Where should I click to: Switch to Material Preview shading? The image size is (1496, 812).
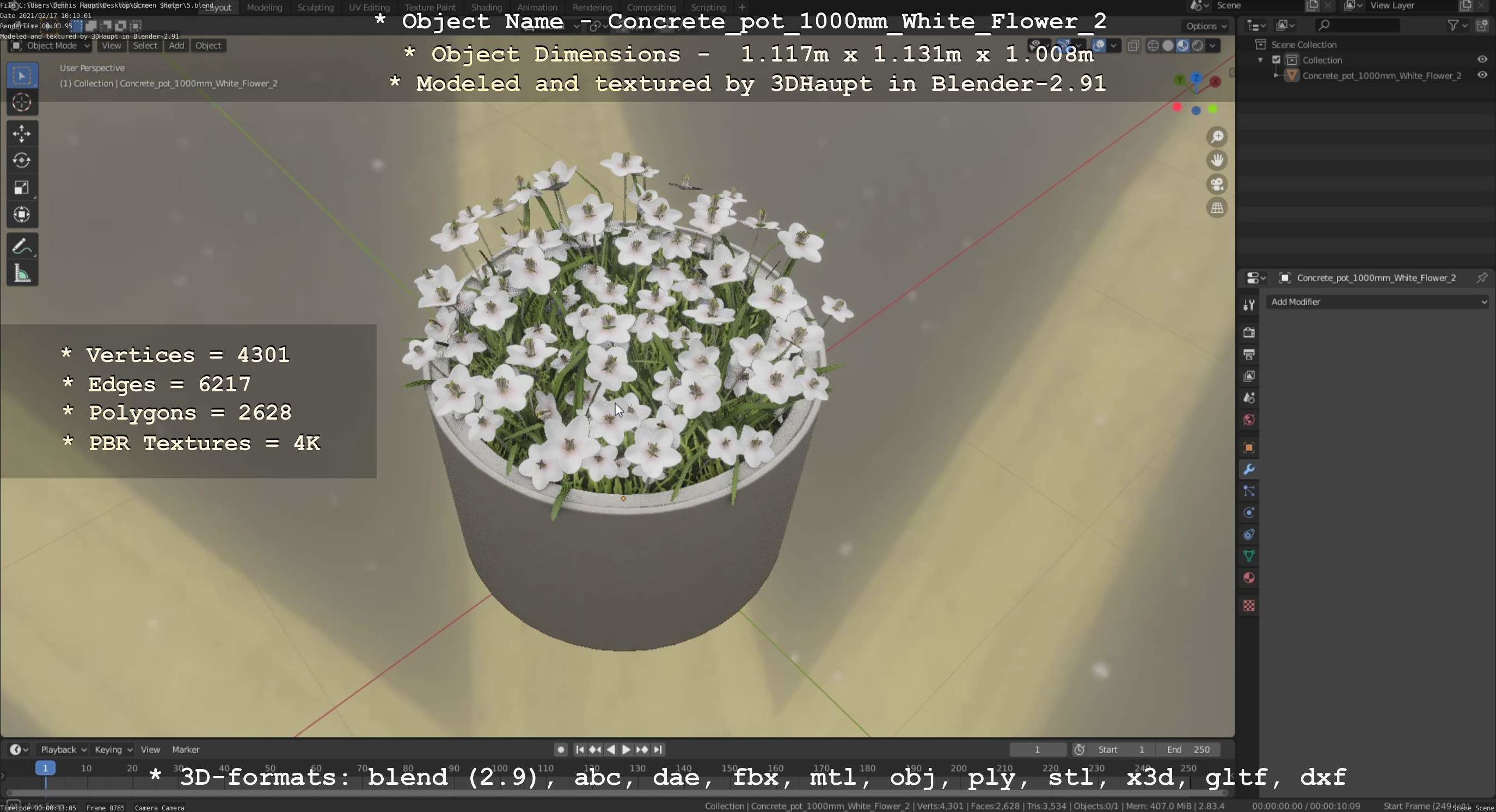(x=1183, y=45)
